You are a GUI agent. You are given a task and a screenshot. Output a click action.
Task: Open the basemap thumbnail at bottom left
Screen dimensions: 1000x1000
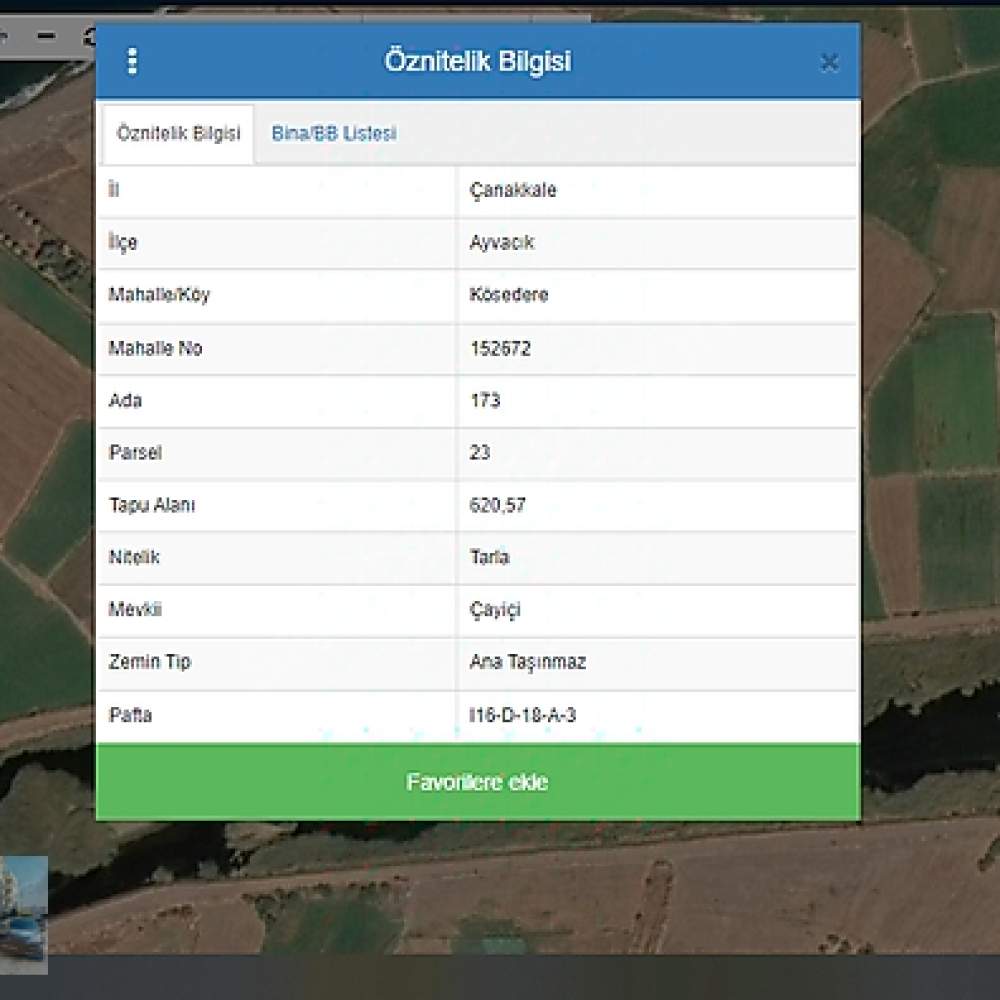point(24,915)
